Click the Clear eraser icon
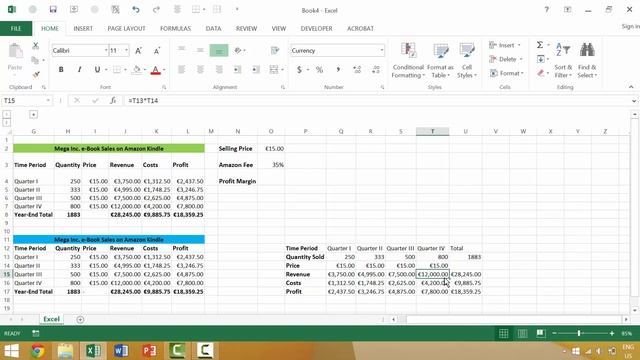Screen dimensions: 640x360 540,73
